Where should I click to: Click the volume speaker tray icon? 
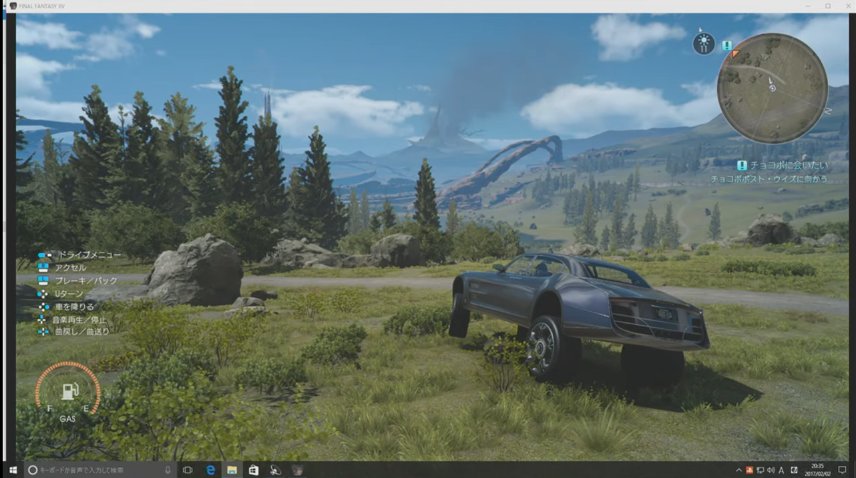(x=770, y=470)
